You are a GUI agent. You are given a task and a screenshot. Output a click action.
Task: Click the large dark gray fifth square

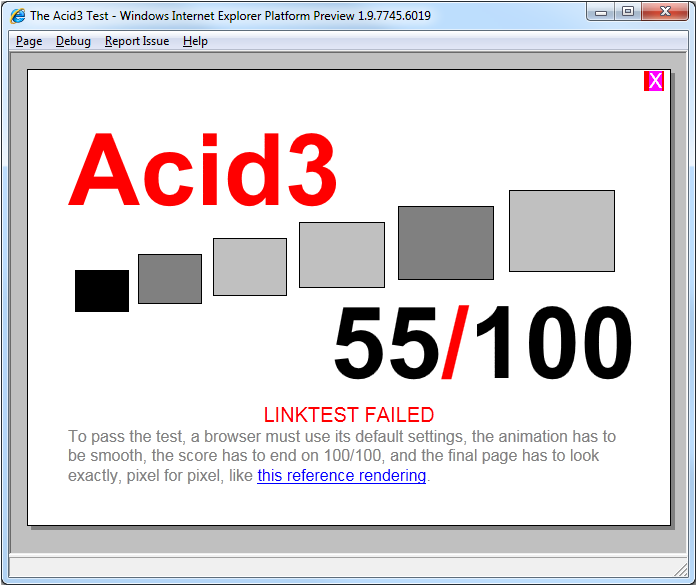pos(446,243)
